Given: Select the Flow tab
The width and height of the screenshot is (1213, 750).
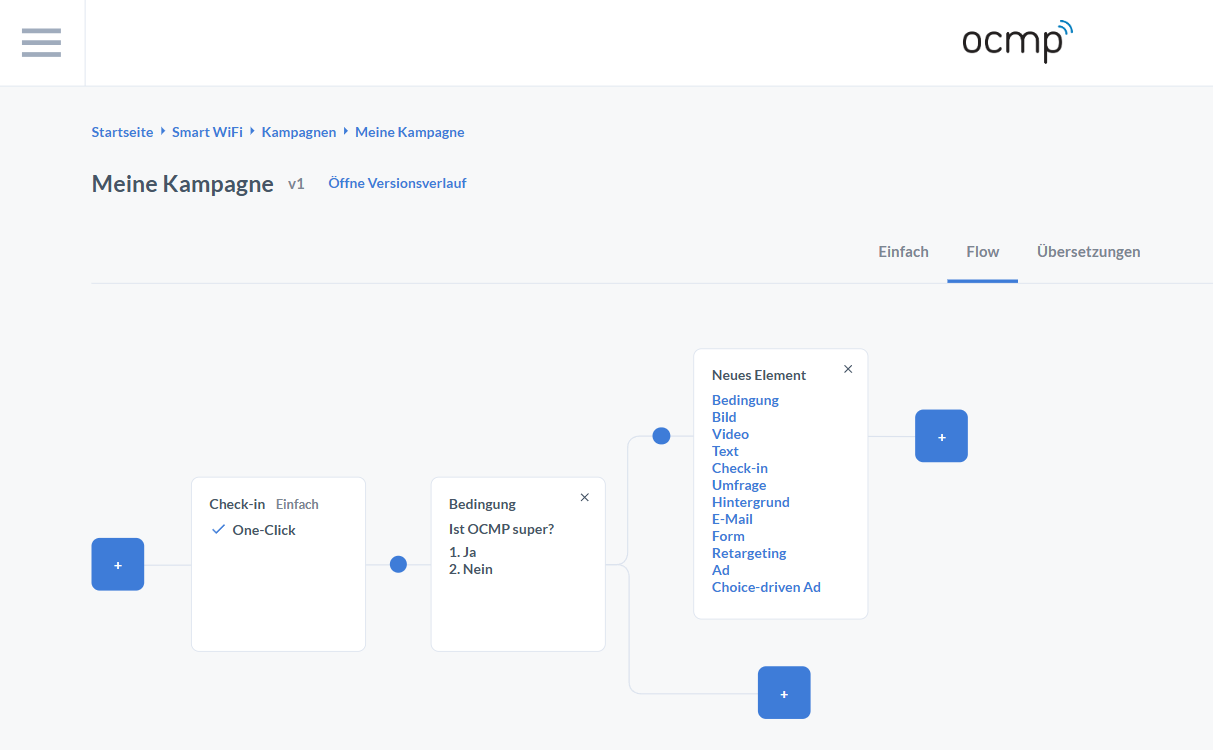Looking at the screenshot, I should pos(982,252).
